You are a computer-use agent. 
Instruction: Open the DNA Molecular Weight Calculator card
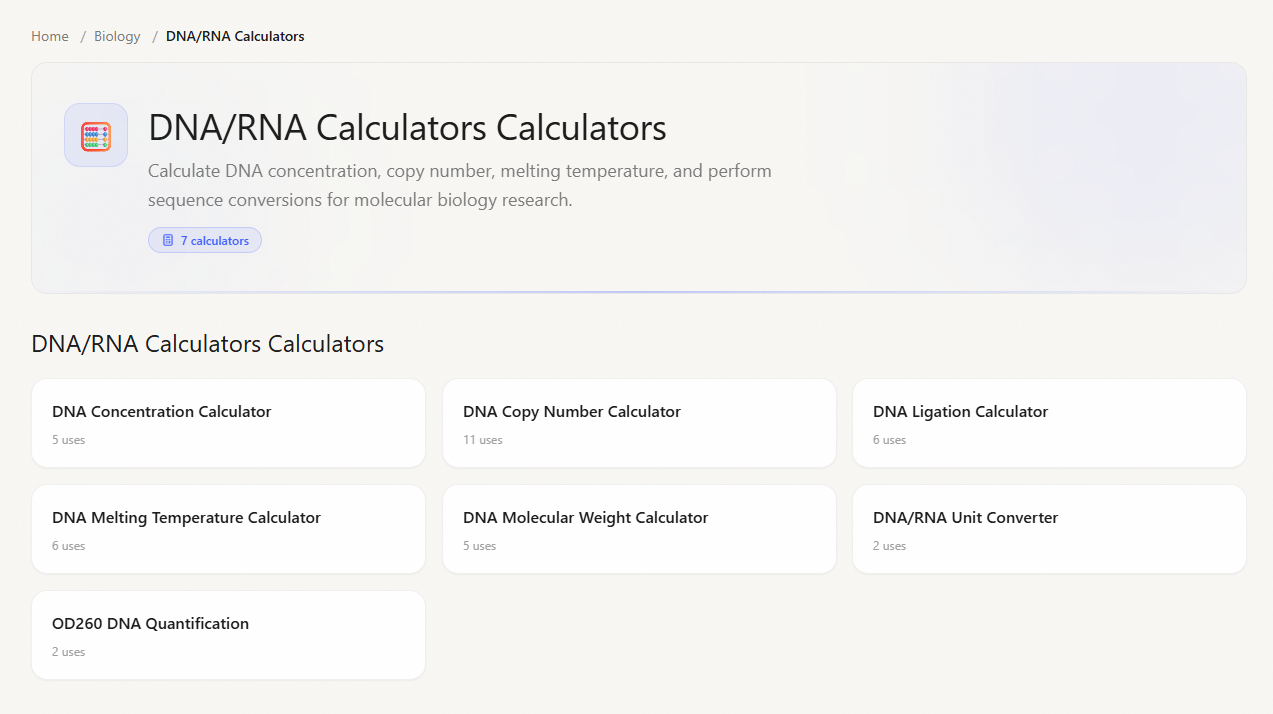[x=639, y=528]
